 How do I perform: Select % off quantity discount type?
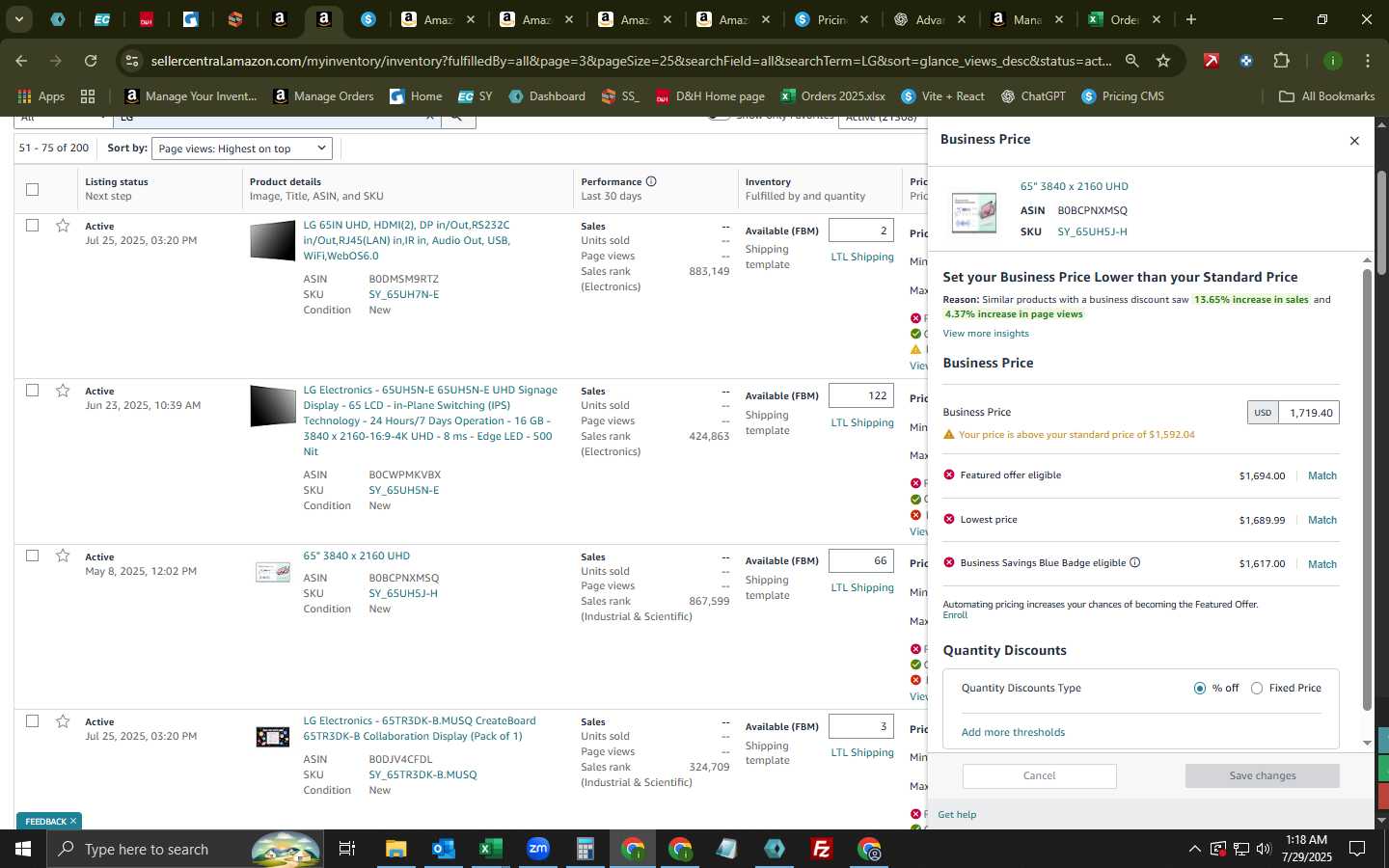click(x=1199, y=688)
